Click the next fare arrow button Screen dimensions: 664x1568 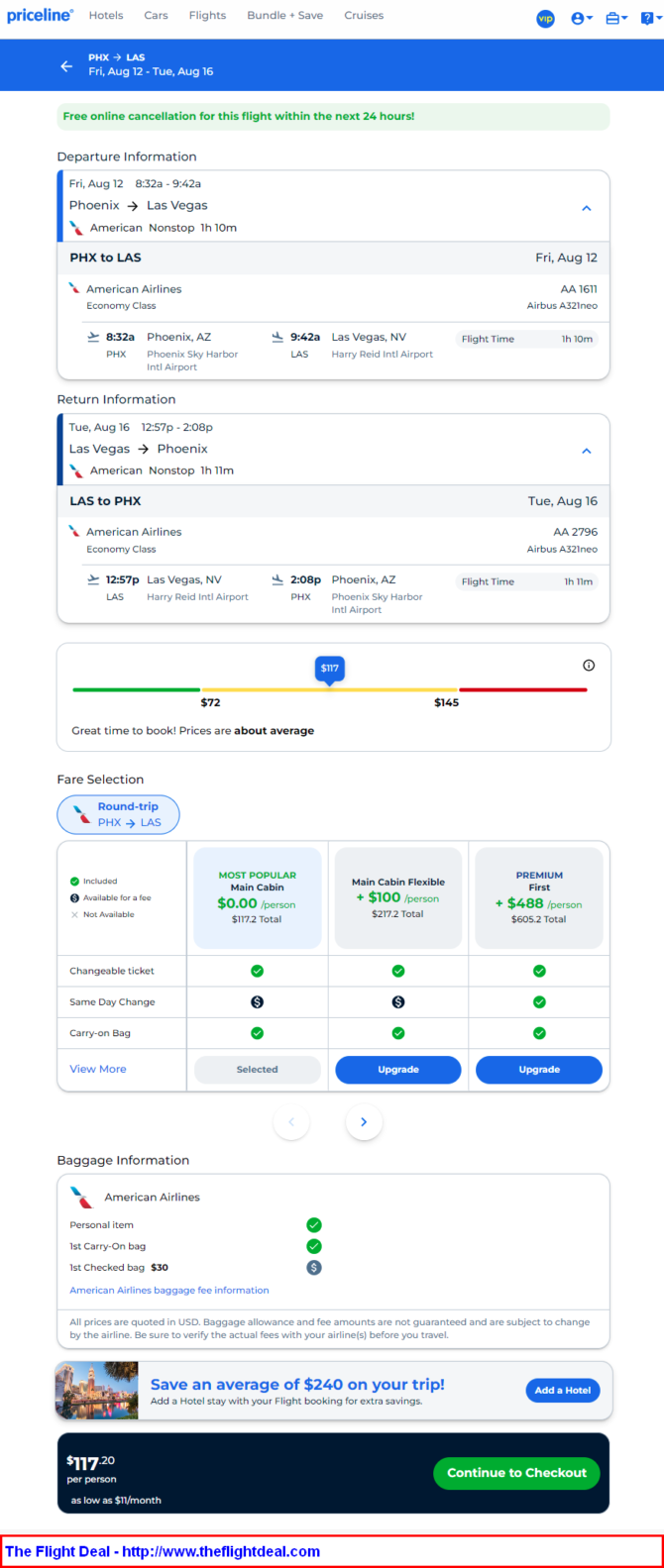[x=364, y=1122]
